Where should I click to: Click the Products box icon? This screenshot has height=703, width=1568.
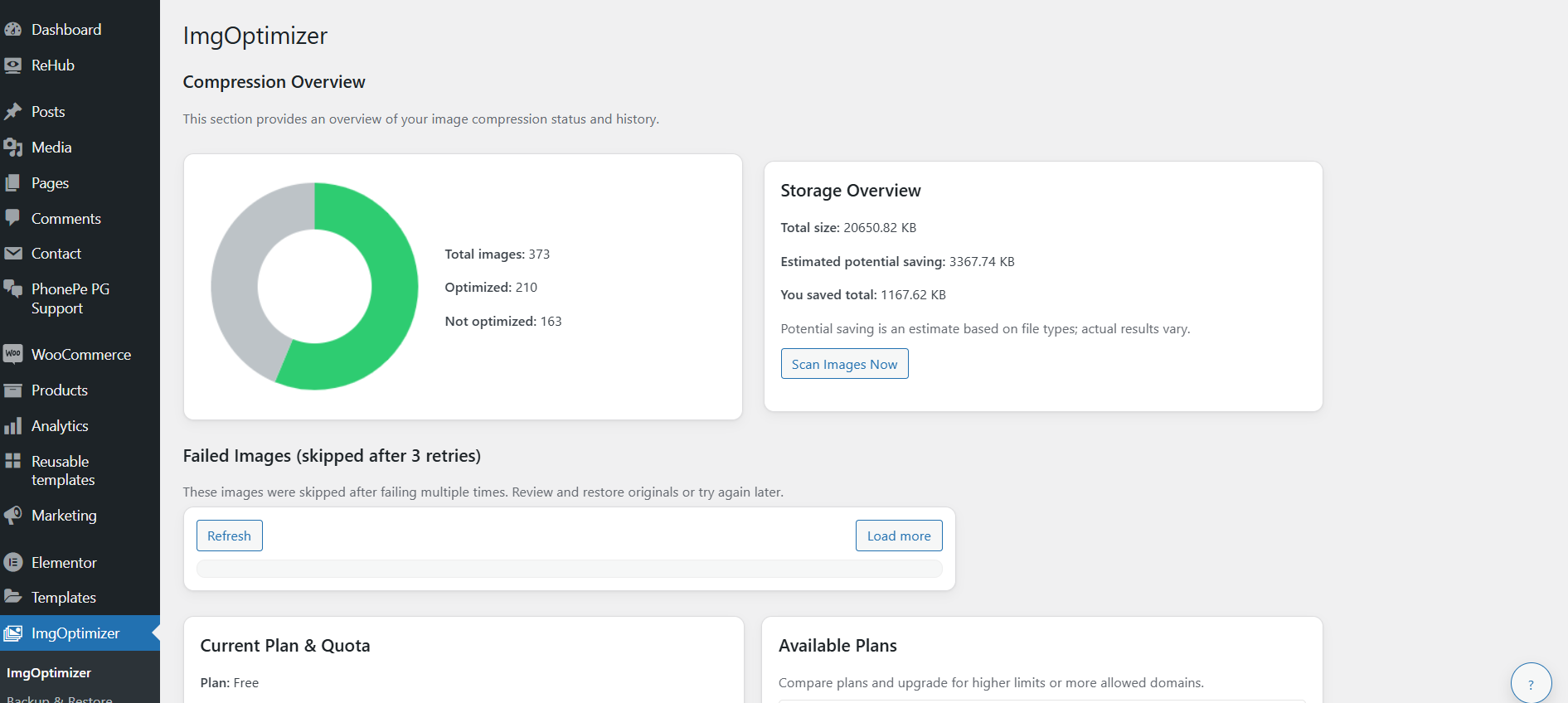click(12, 390)
